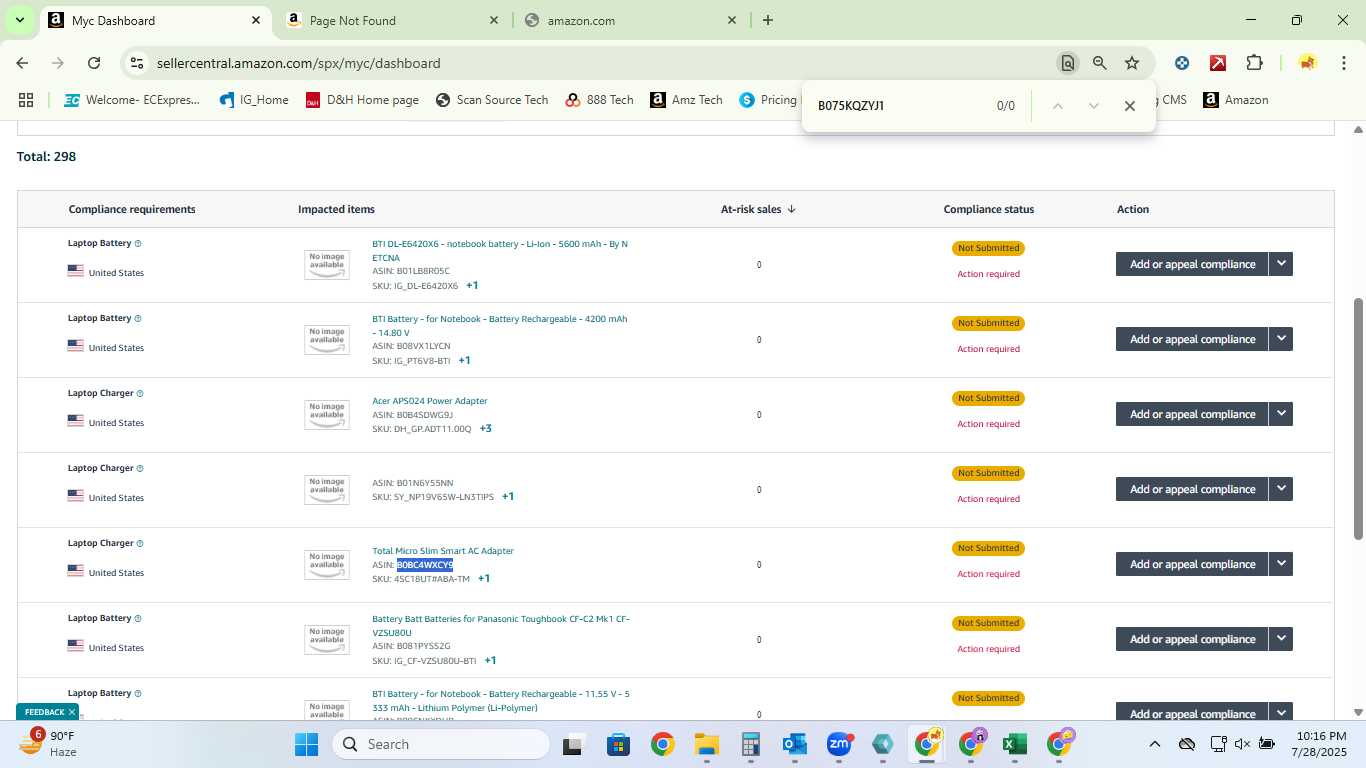
Task: Open the Chrome three-dot menu
Action: point(1343,63)
